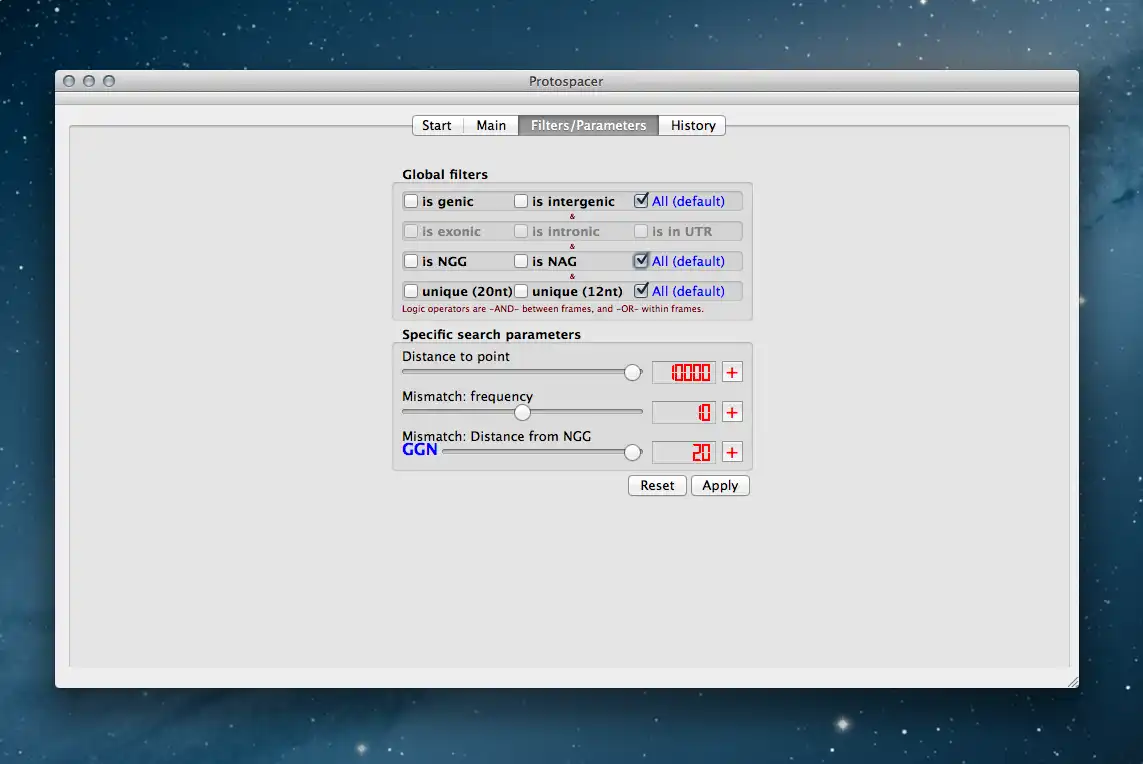Click the Global filters heading
Viewport: 1143px width, 764px height.
click(x=445, y=174)
